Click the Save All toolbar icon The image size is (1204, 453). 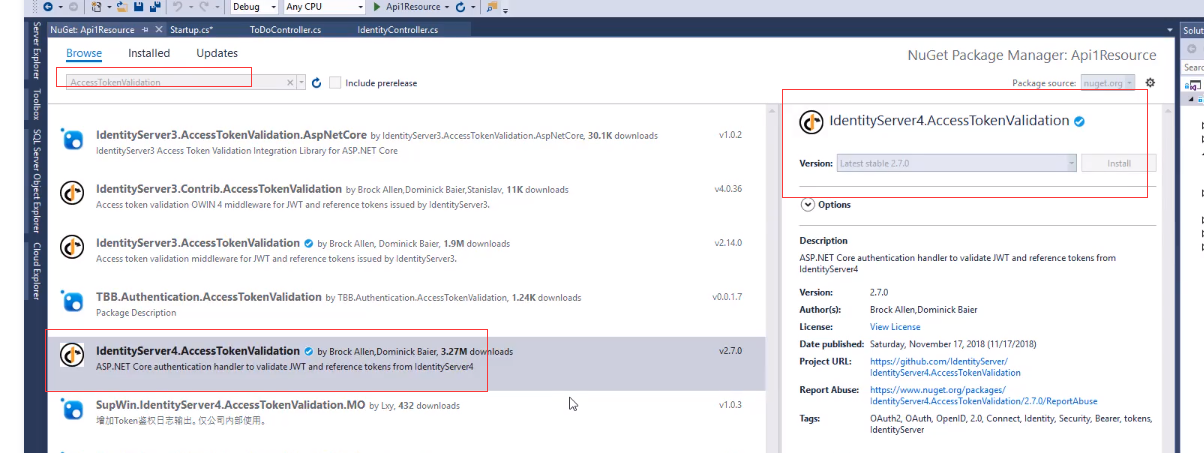click(x=155, y=7)
